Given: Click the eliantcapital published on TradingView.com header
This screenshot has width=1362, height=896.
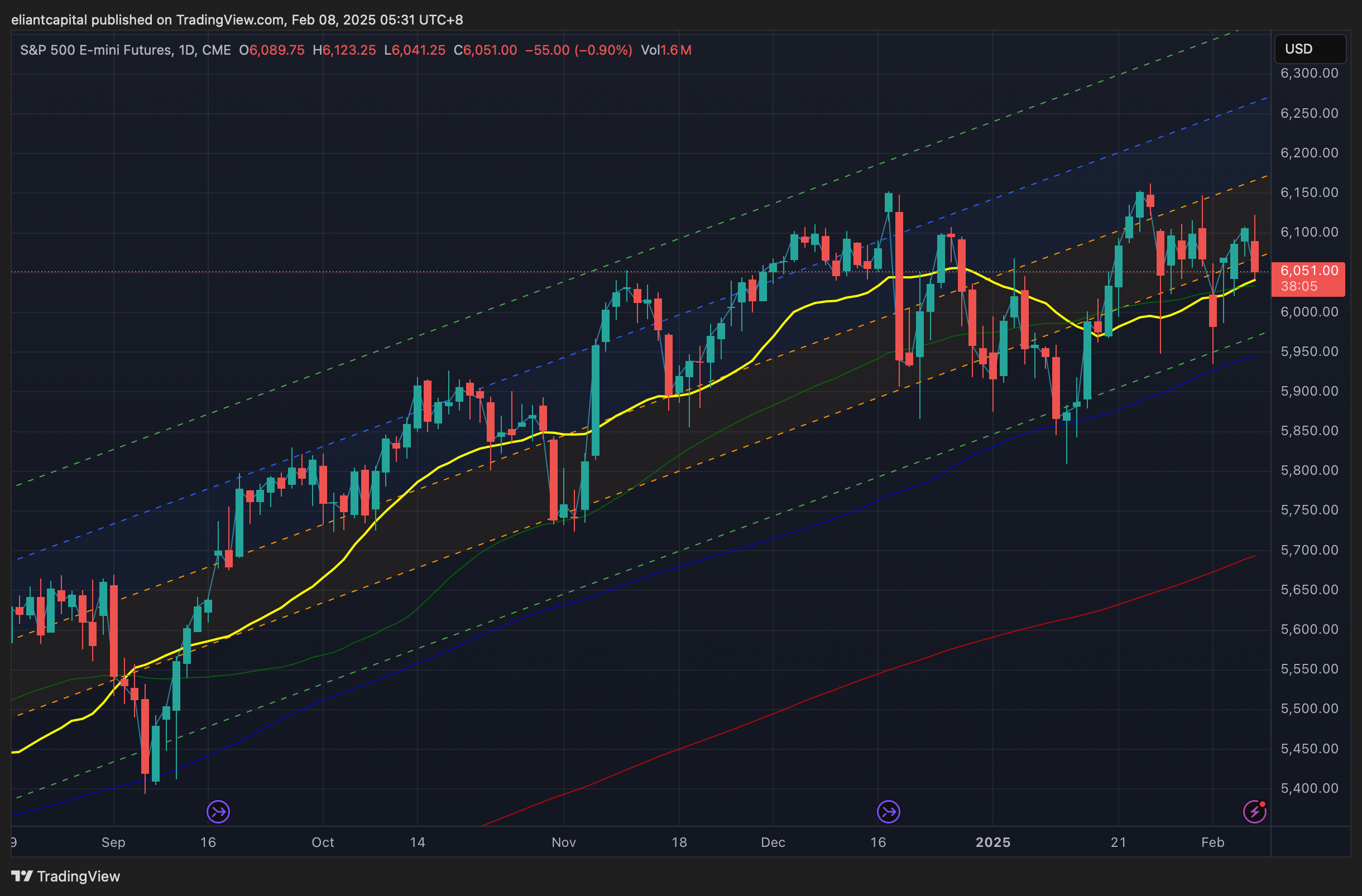Looking at the screenshot, I should click(237, 20).
